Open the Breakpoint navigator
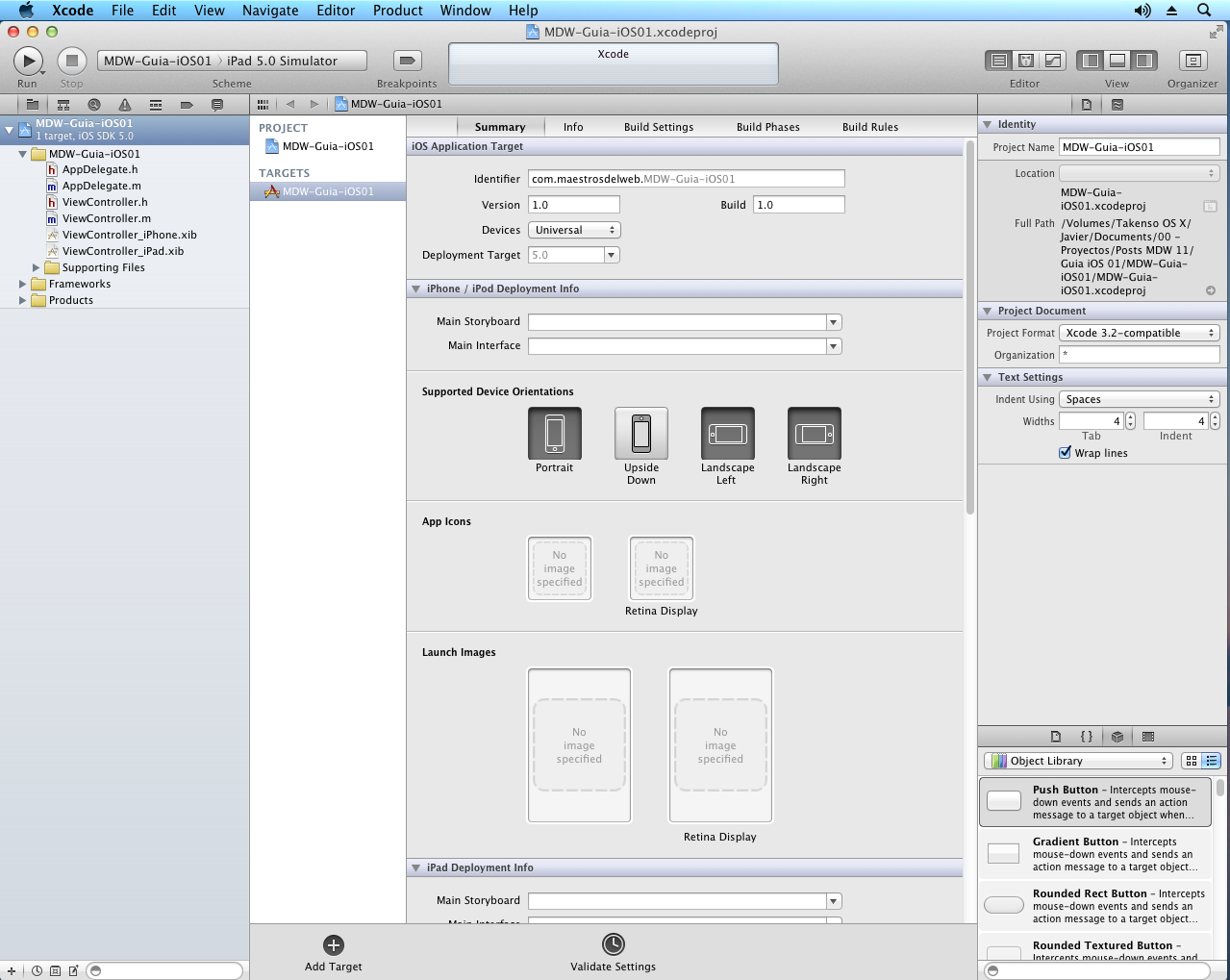1230x980 pixels. click(187, 104)
